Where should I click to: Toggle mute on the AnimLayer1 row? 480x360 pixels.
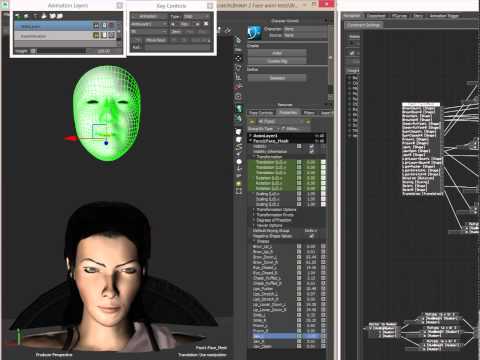tap(112, 26)
